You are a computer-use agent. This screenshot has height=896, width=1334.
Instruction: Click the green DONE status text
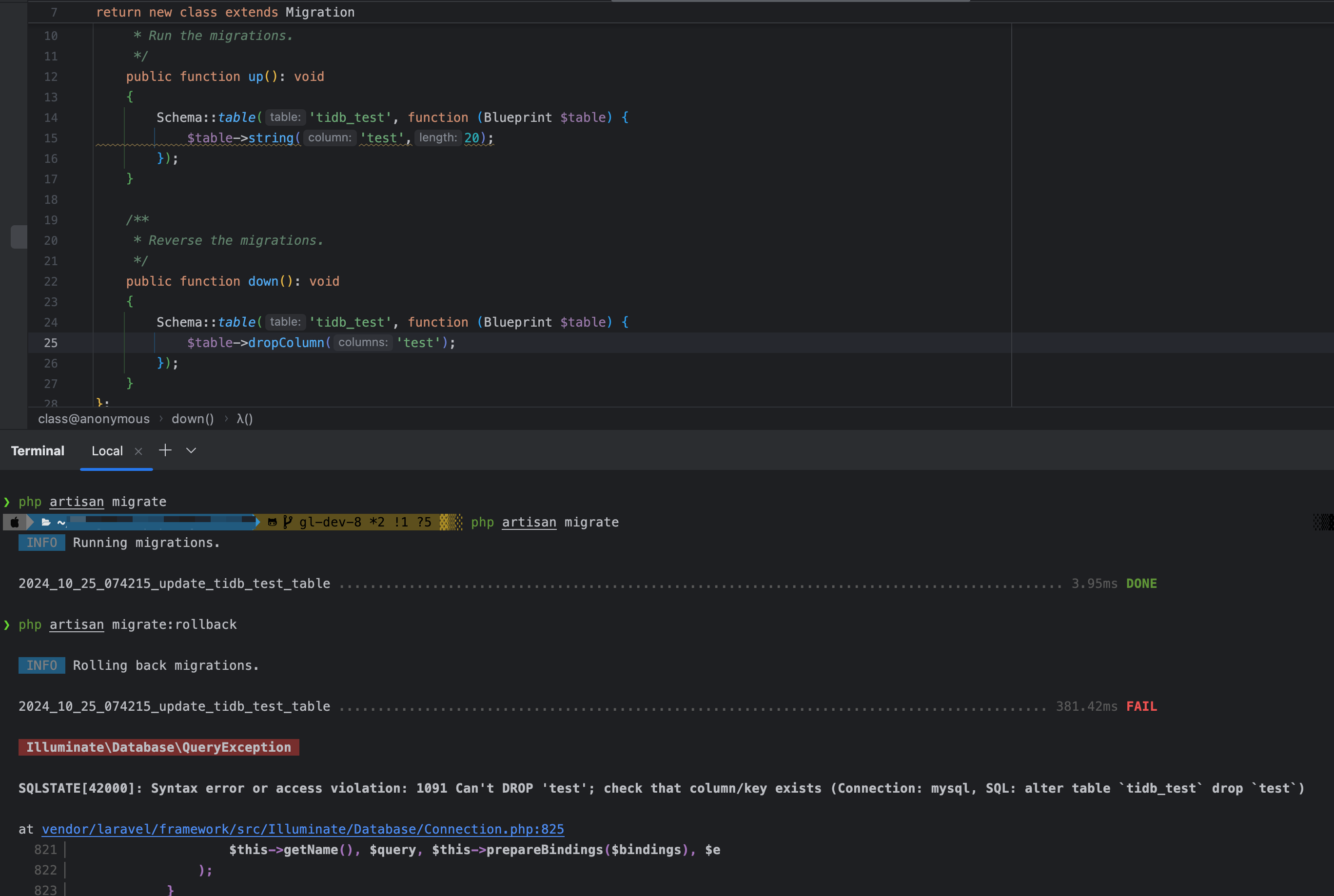coord(1141,584)
